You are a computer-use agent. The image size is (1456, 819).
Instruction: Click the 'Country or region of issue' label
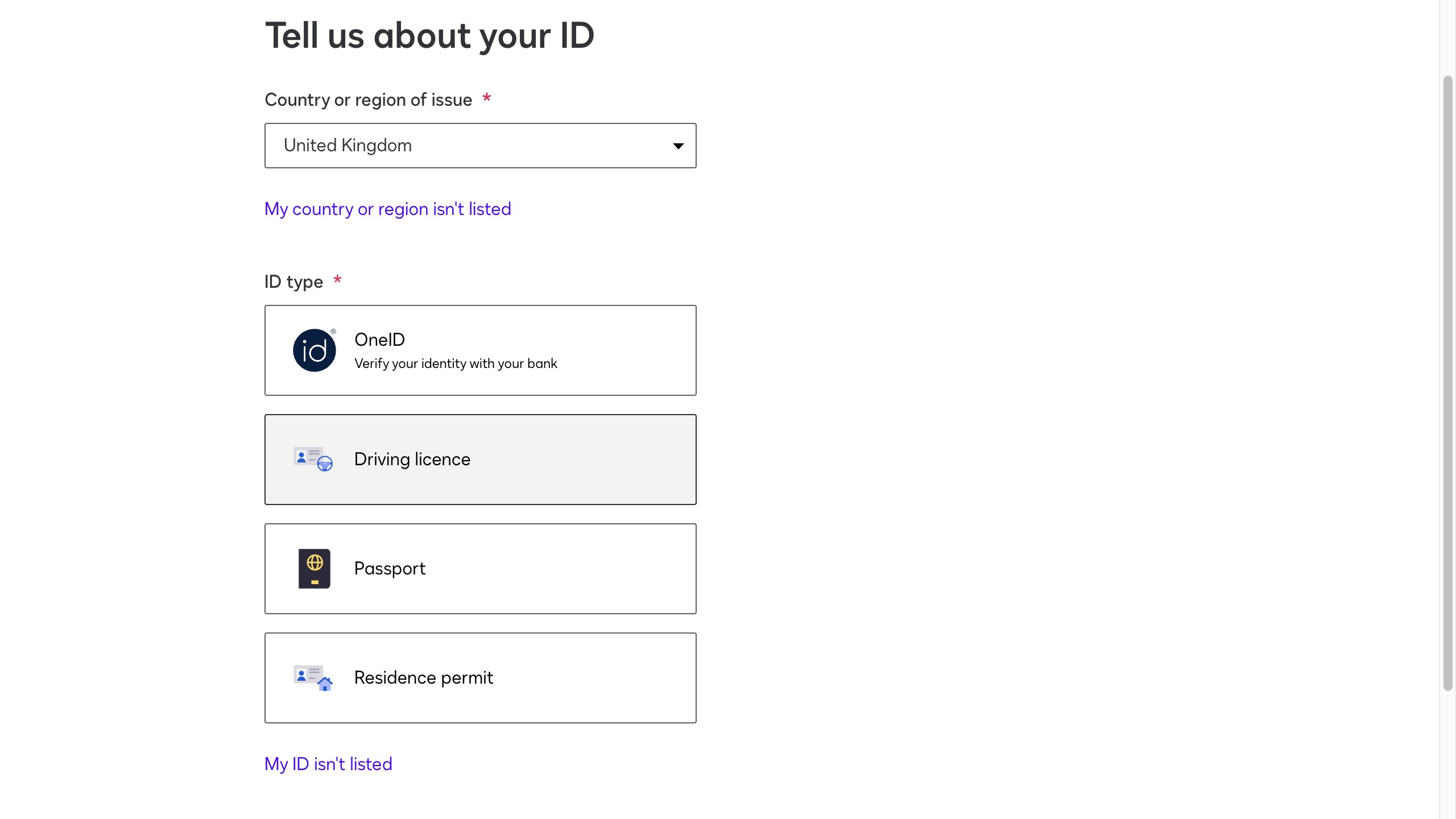point(368,100)
